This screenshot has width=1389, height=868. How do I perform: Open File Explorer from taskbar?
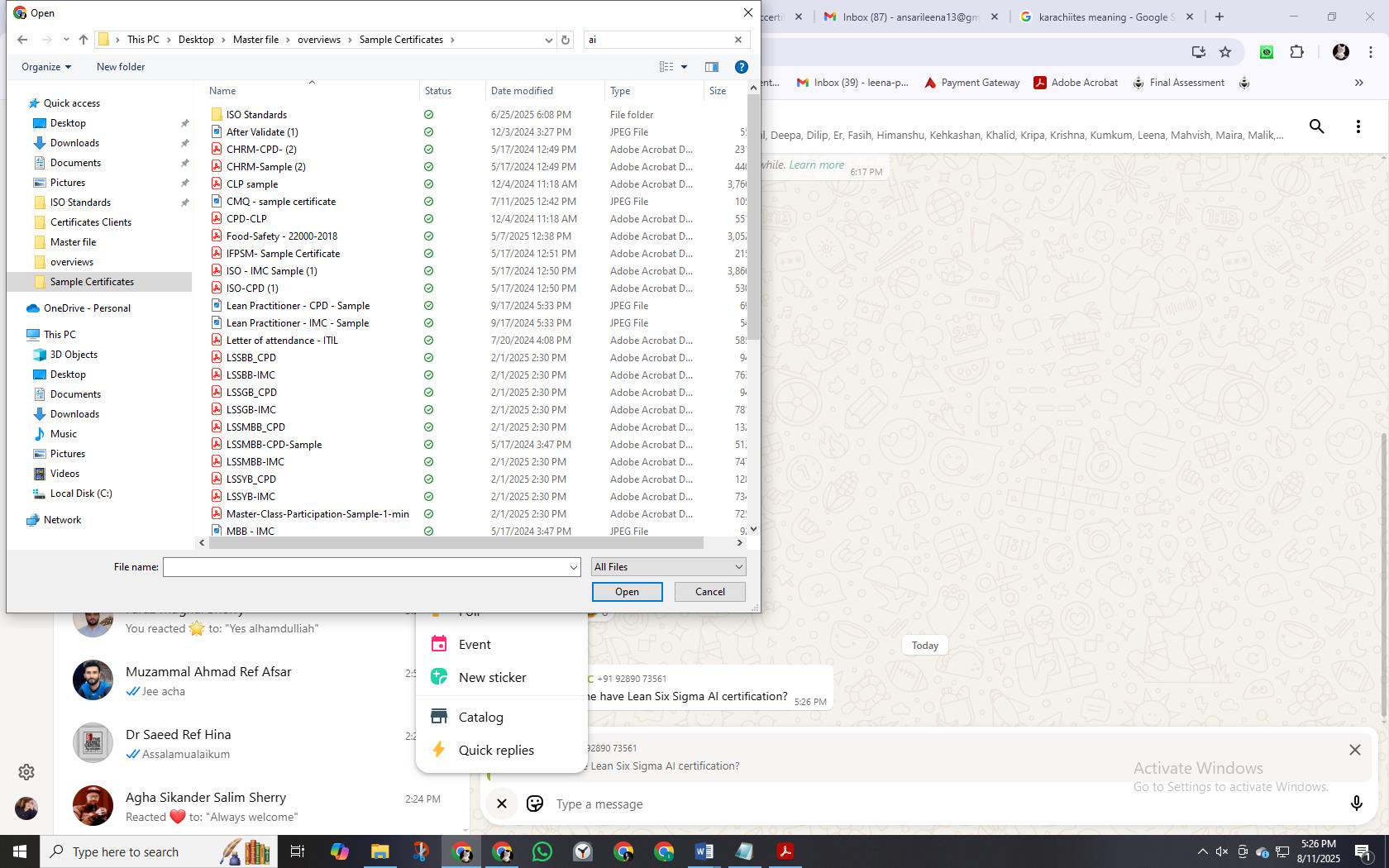379,851
